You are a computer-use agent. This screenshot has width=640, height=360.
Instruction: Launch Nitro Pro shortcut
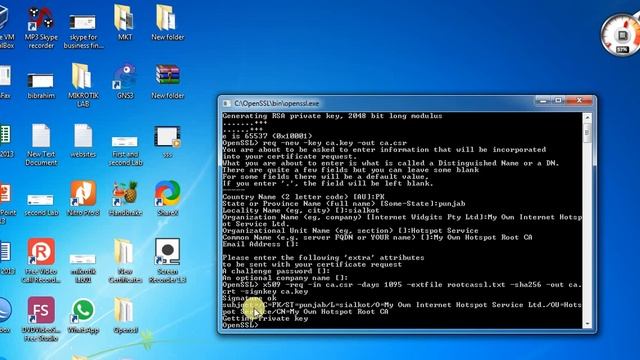(83, 198)
